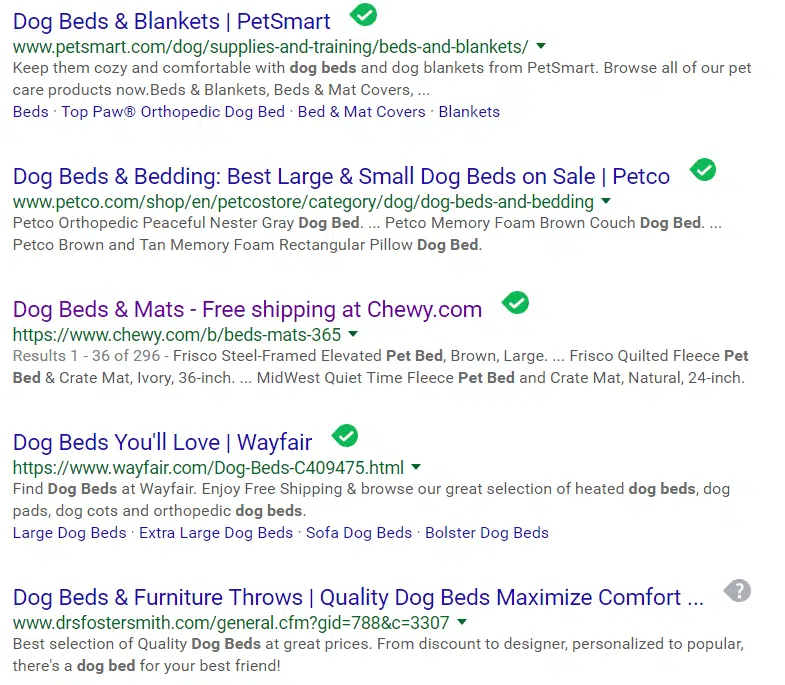Visit Dog Beds & Mats Chewy.com result

tap(247, 309)
